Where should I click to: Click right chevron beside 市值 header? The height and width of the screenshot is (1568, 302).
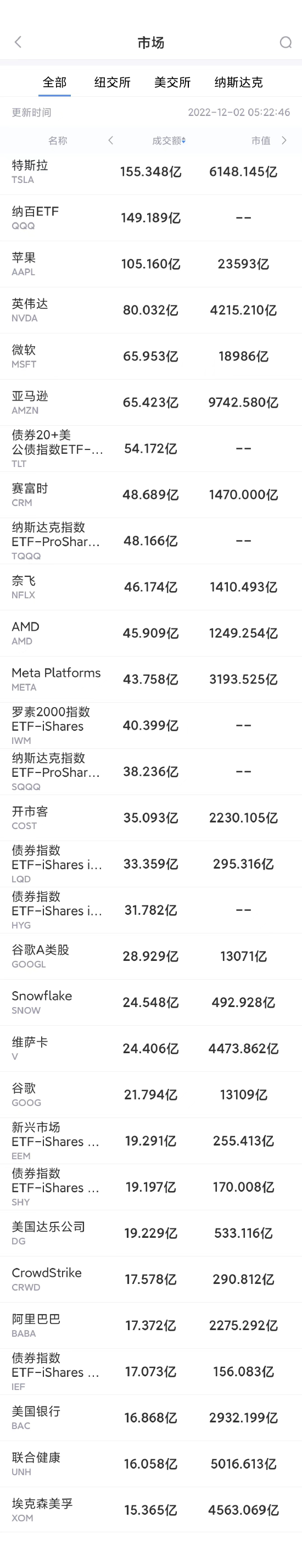pos(284,141)
